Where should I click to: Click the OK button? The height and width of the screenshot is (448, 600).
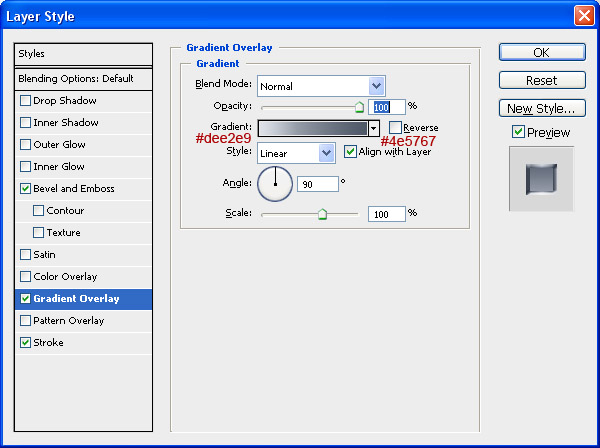tap(542, 52)
